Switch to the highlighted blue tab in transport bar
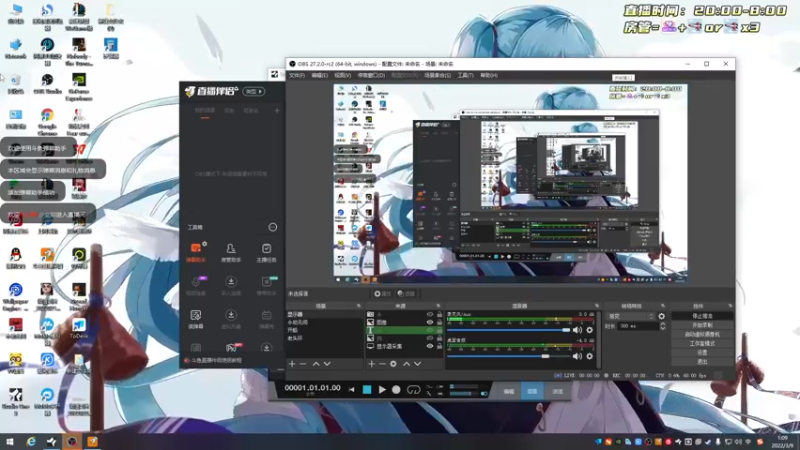The image size is (800, 450). [x=532, y=391]
